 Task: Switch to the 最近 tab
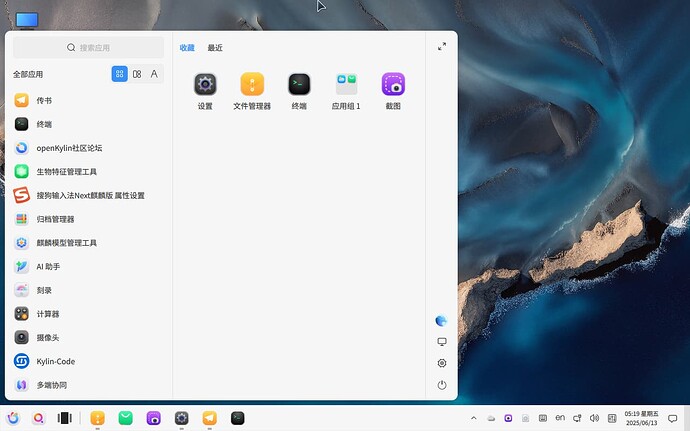pyautogui.click(x=215, y=48)
